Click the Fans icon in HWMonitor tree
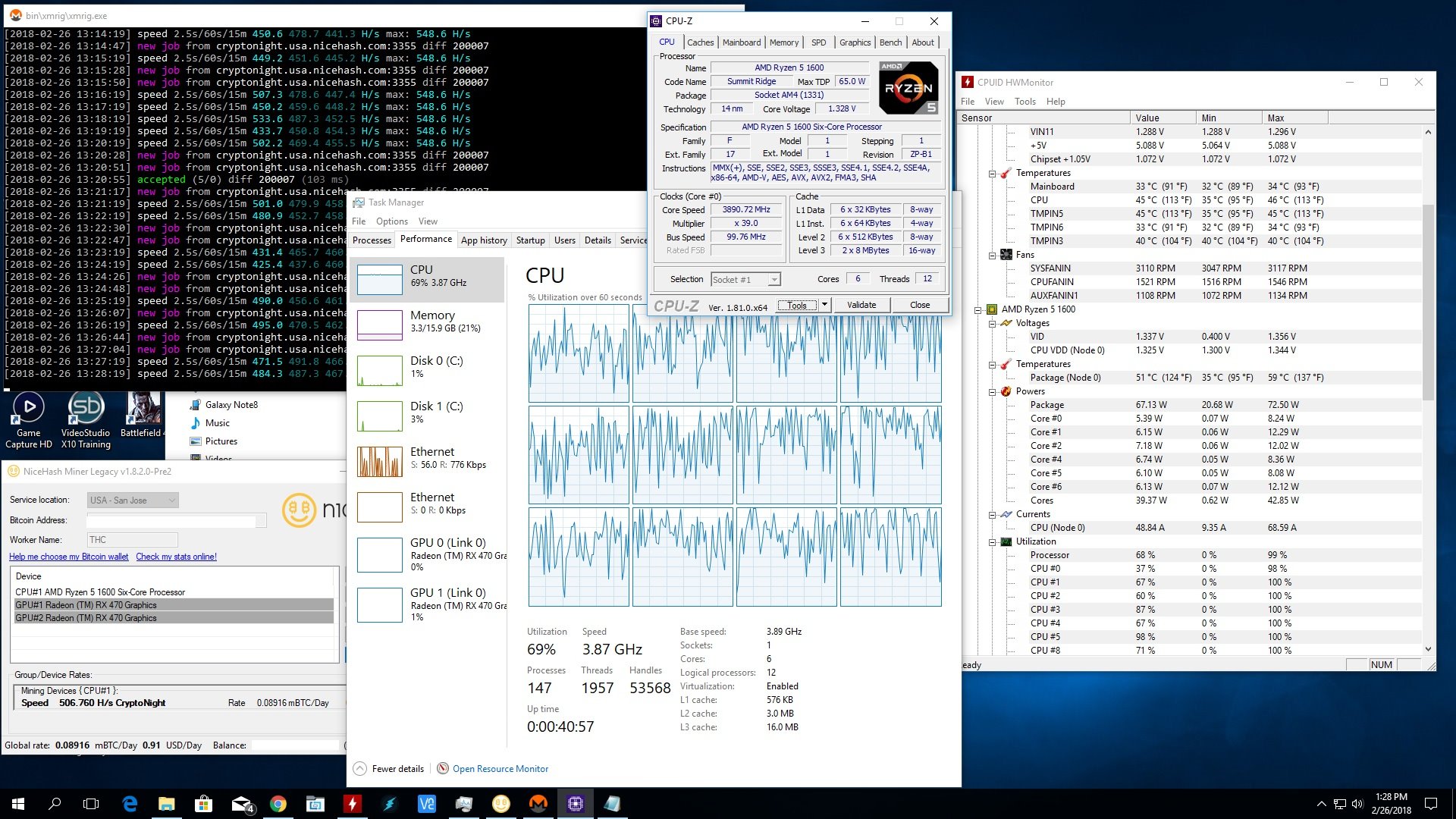This screenshot has width=1456, height=819. [1006, 255]
